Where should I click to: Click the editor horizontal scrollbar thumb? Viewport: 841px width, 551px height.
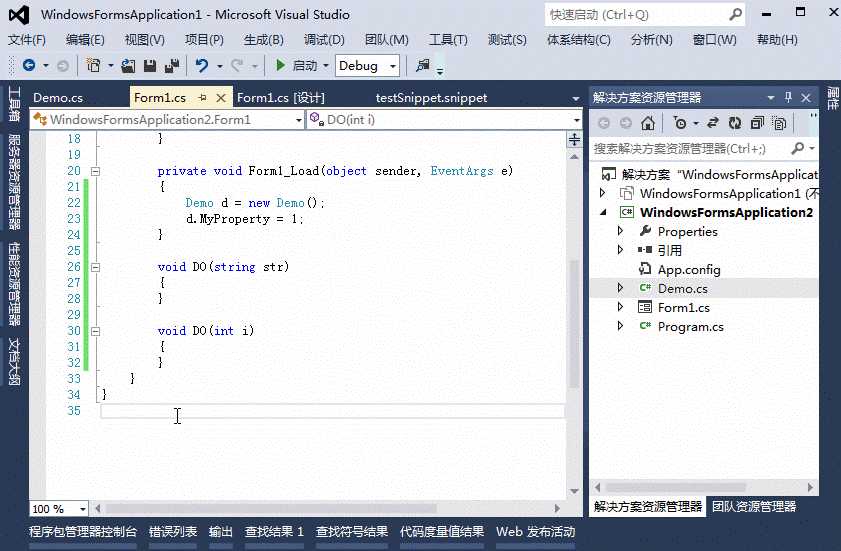271,508
